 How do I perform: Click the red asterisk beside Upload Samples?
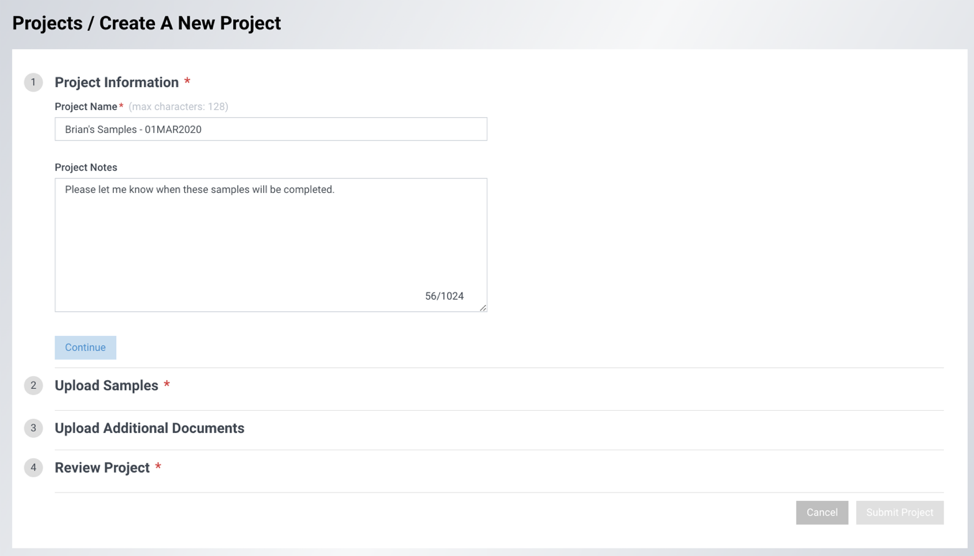pyautogui.click(x=166, y=385)
